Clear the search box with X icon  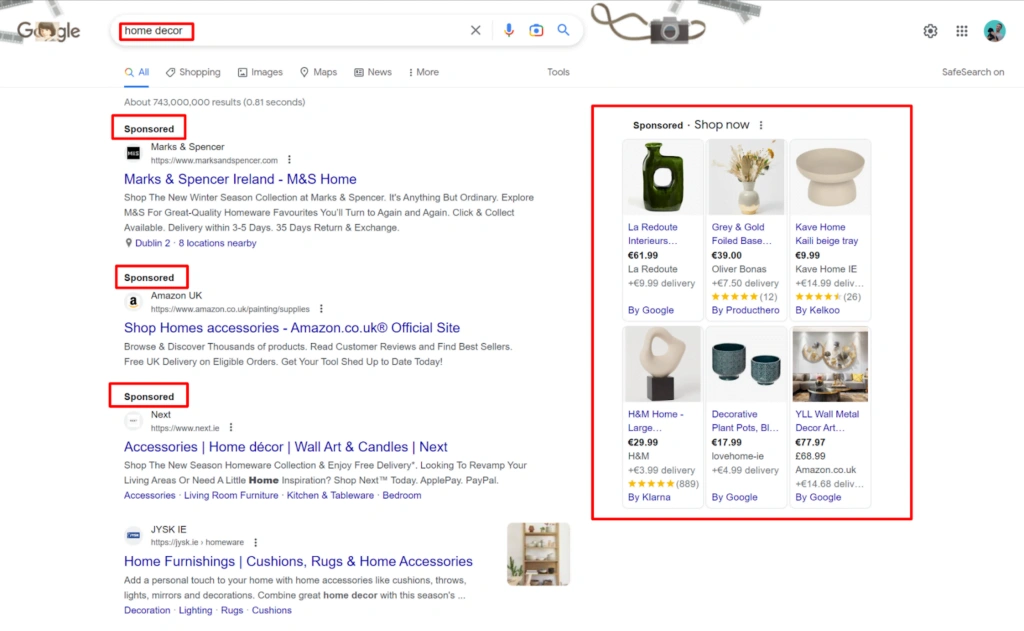point(476,30)
